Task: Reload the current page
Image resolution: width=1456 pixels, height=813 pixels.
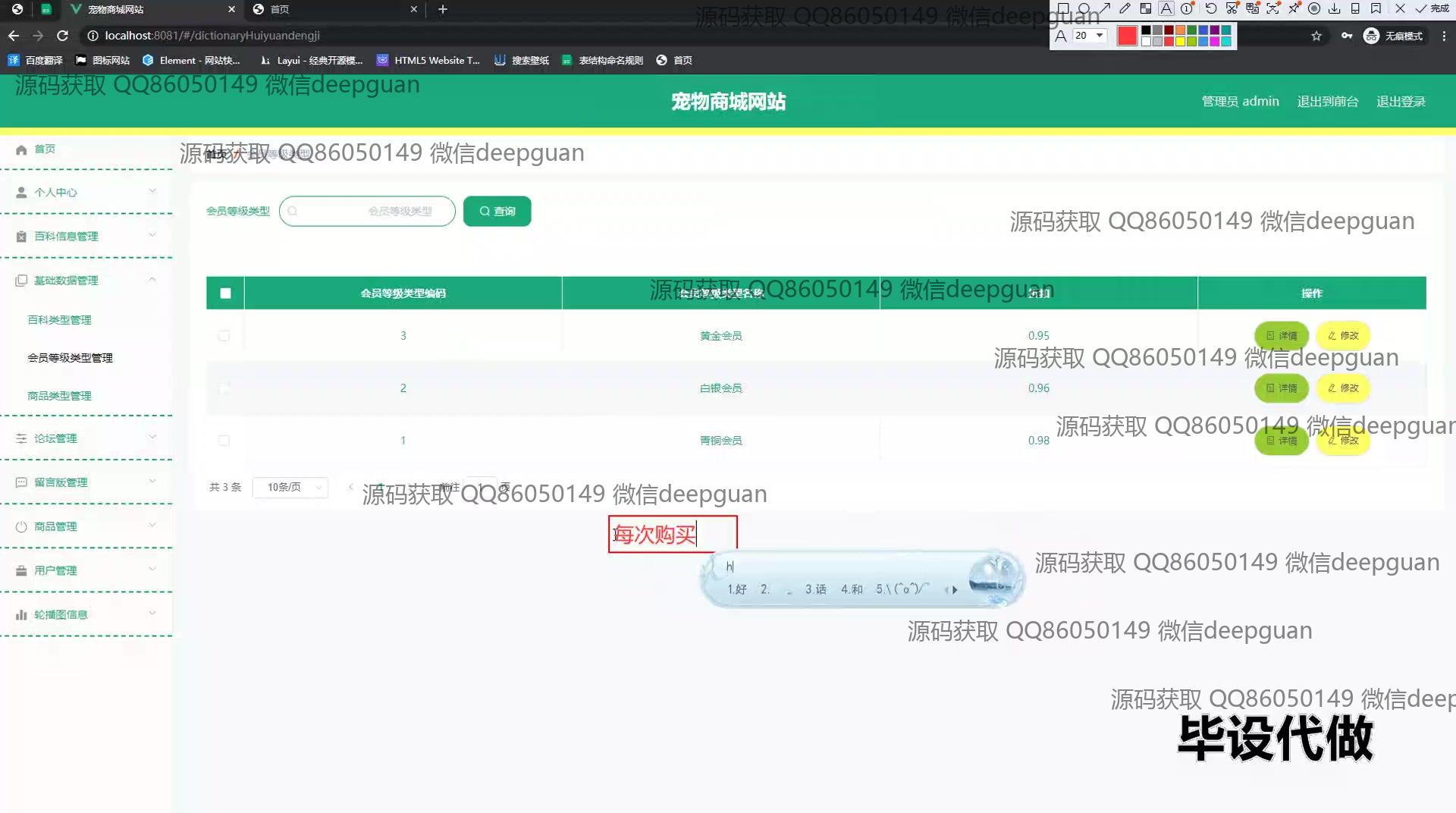Action: [x=63, y=36]
